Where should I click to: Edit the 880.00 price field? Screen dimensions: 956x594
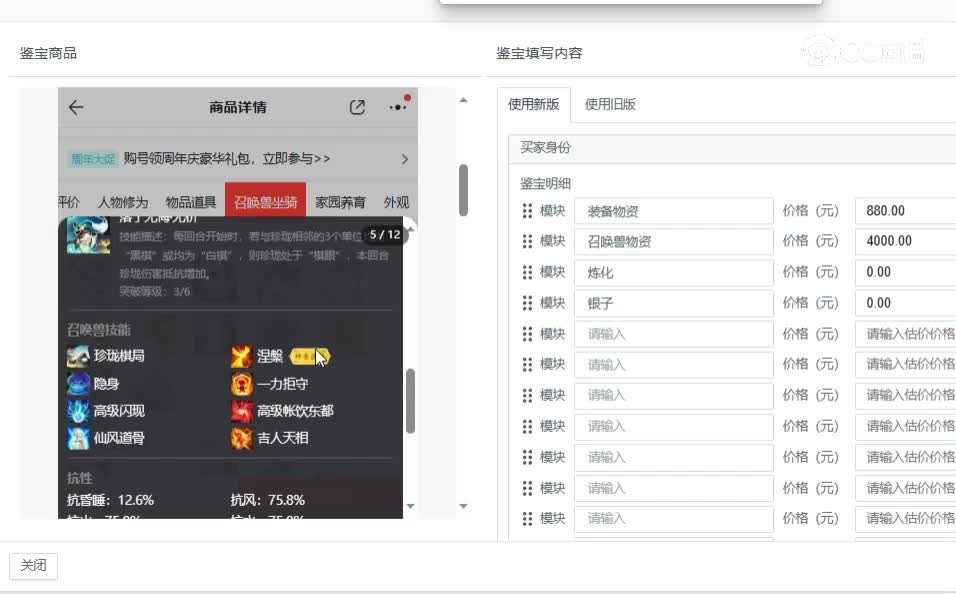coord(905,211)
